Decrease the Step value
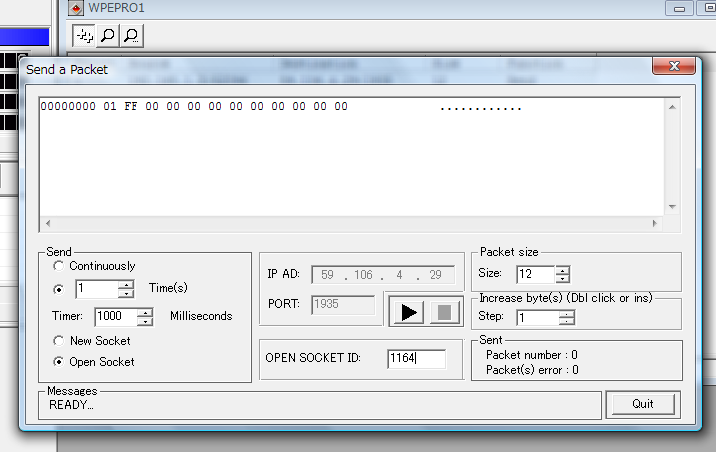The width and height of the screenshot is (716, 452). [x=567, y=322]
